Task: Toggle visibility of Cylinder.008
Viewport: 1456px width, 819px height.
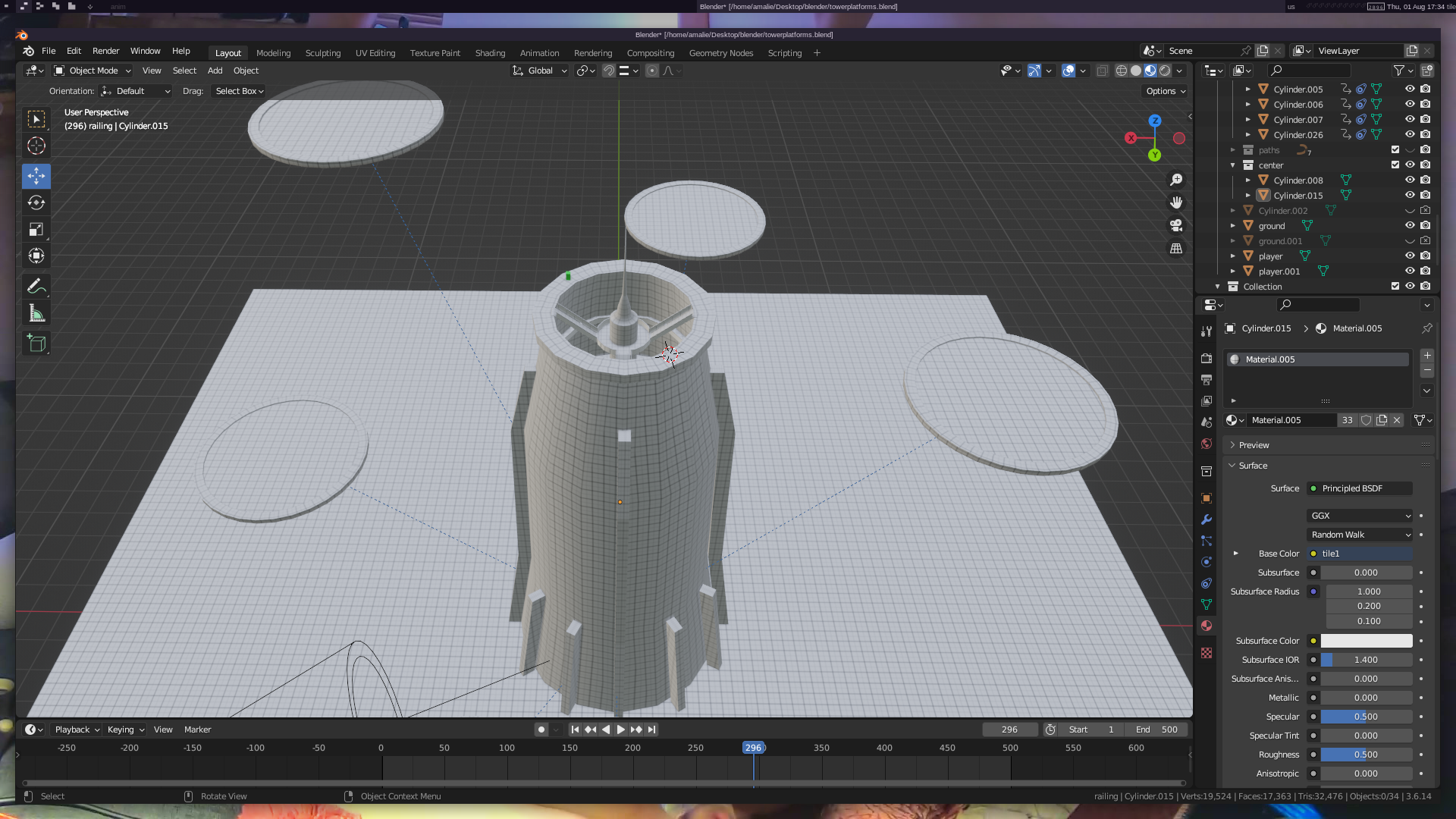Action: pos(1410,180)
